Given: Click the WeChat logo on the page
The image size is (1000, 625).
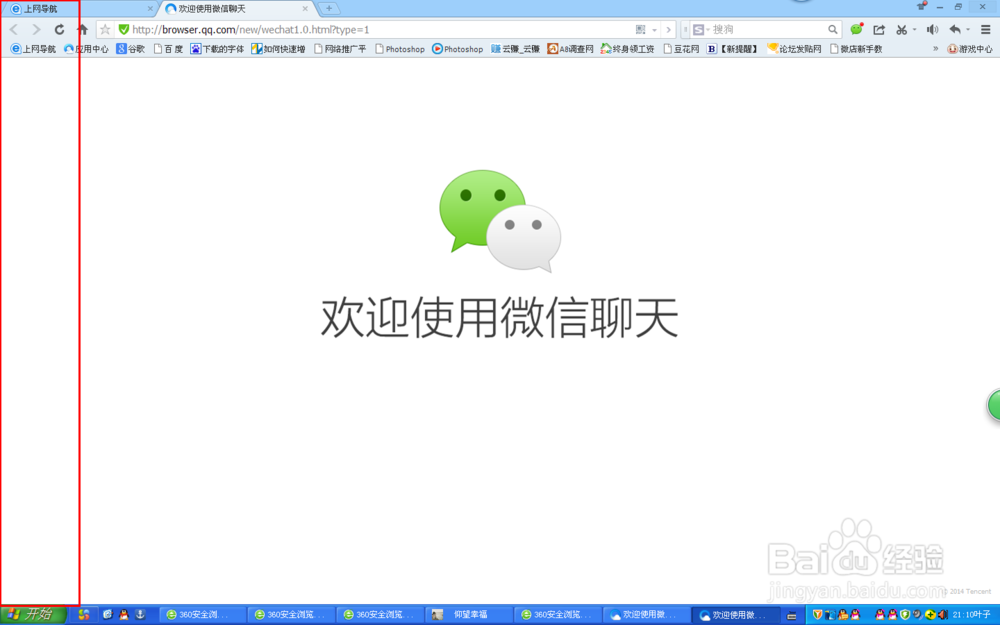Looking at the screenshot, I should (500, 221).
